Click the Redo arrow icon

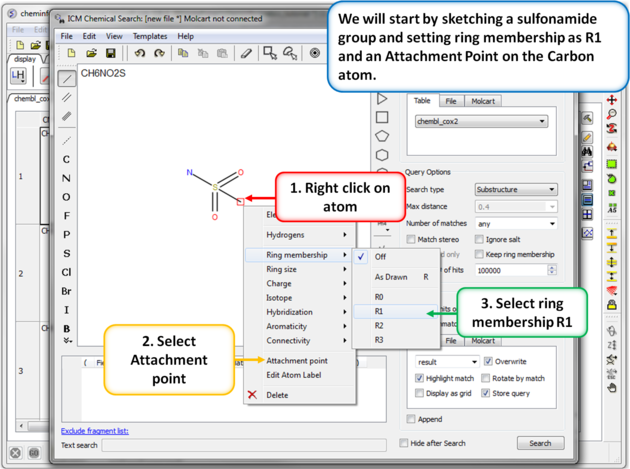coord(159,53)
